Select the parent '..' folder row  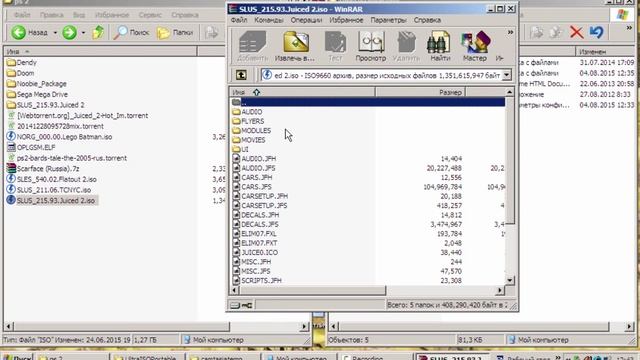[367, 102]
